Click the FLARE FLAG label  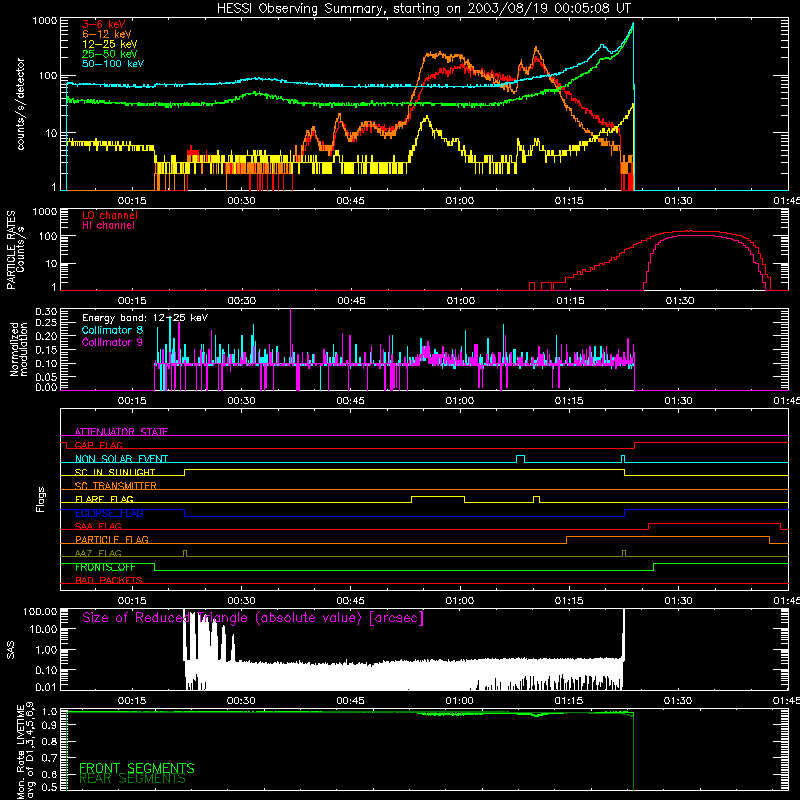click(x=104, y=499)
